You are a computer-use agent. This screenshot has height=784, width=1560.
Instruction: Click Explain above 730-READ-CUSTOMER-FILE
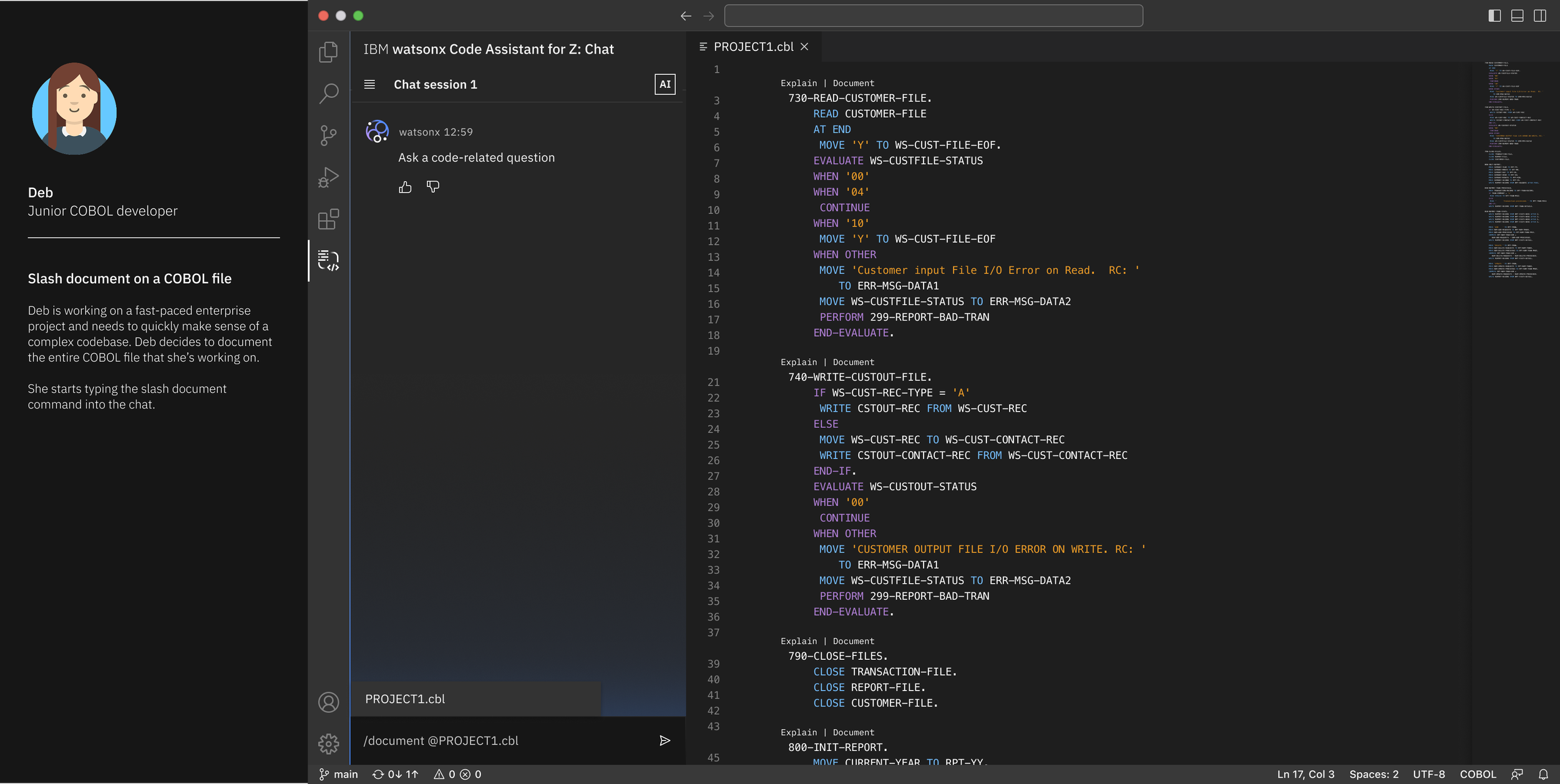click(x=798, y=83)
